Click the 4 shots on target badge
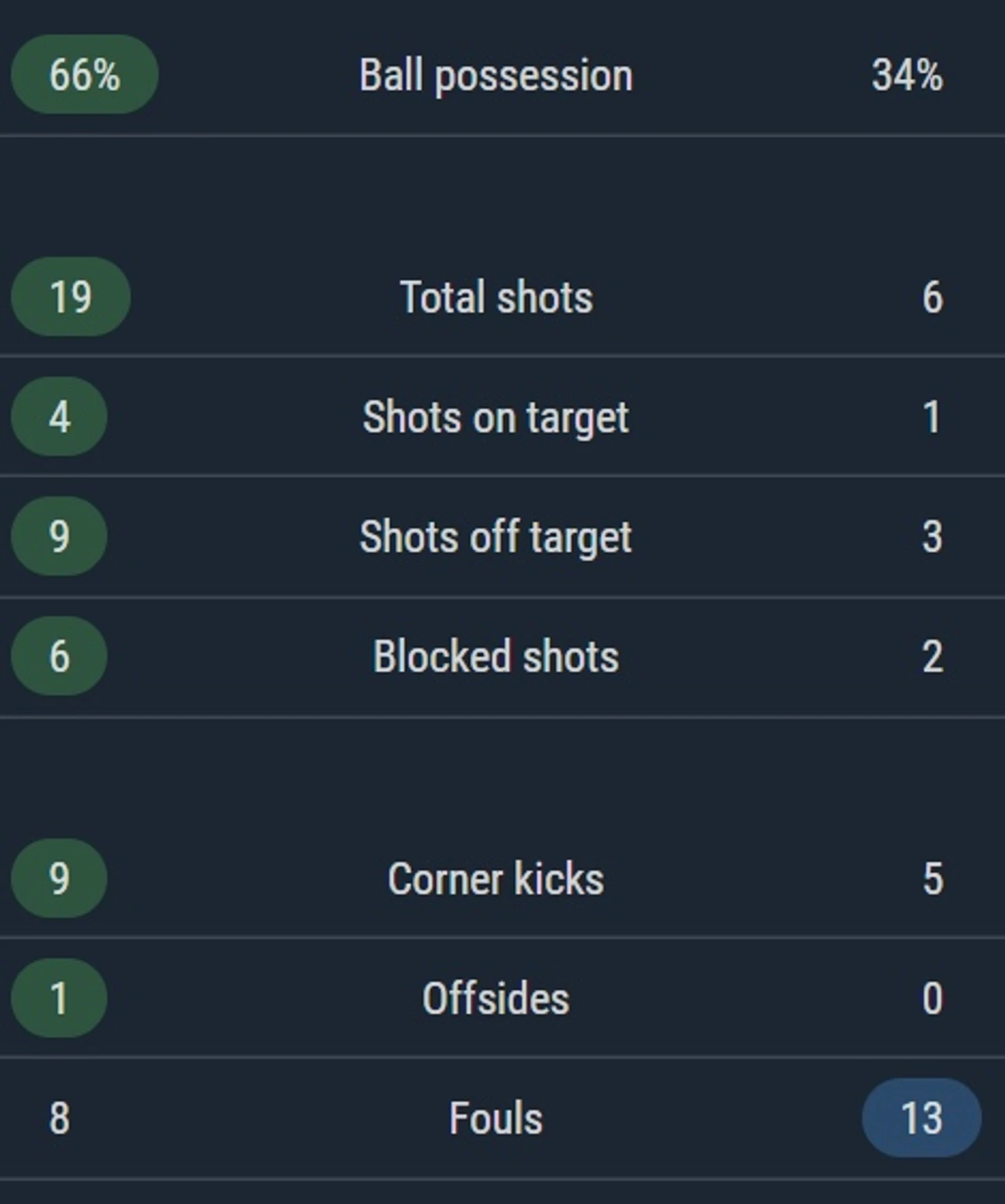Screen dimensions: 1005x1204 [59, 416]
